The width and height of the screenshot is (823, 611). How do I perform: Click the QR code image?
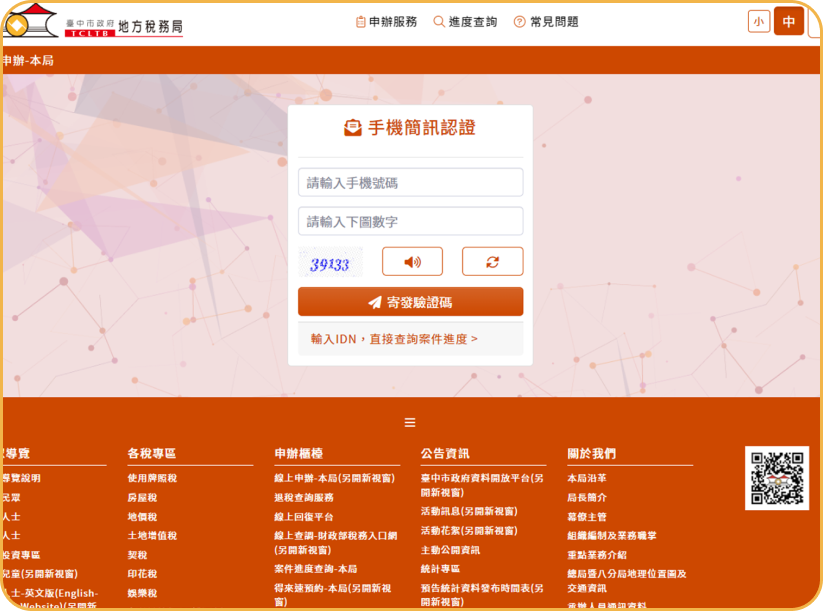(776, 478)
